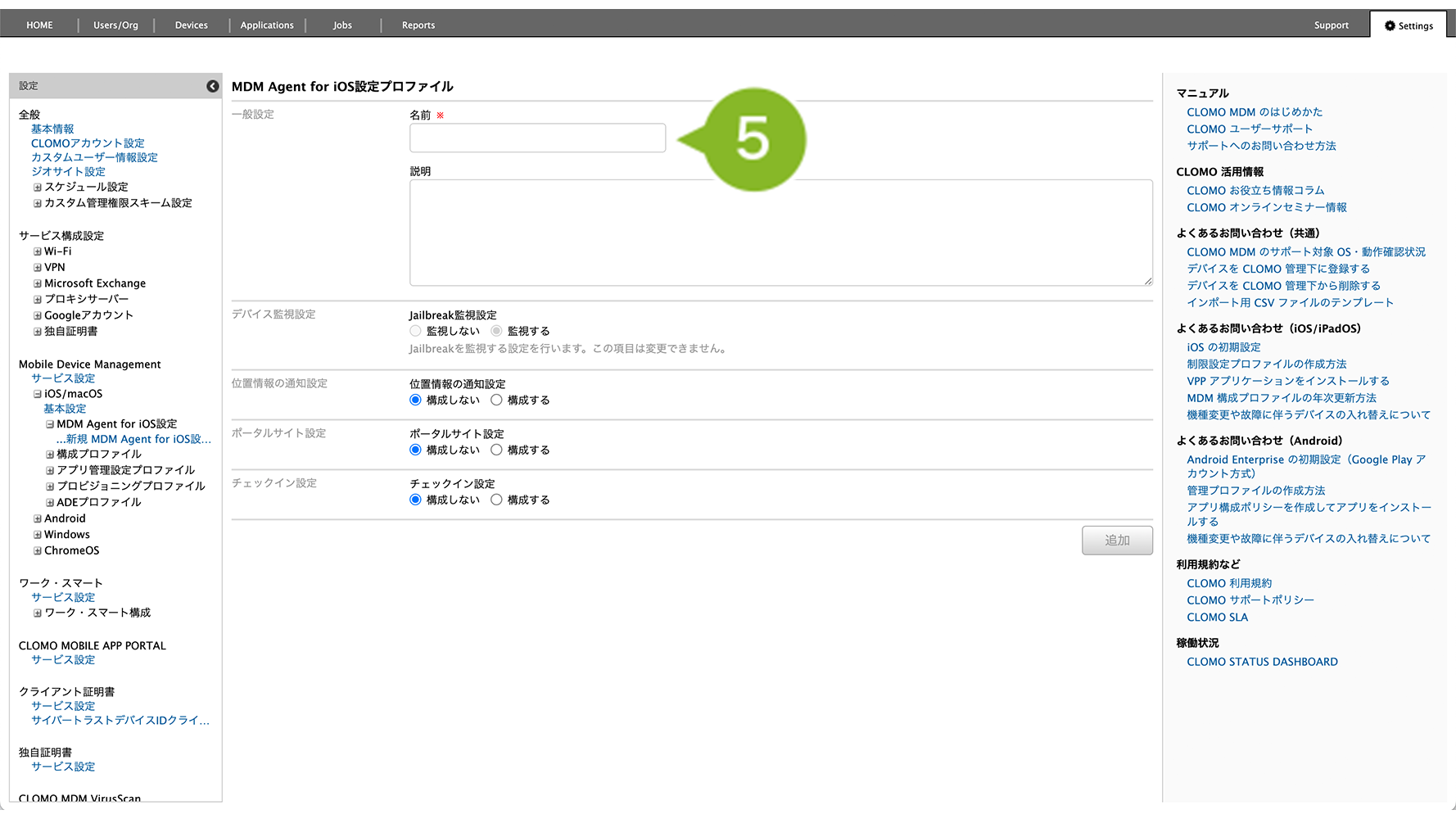Image resolution: width=1456 pixels, height=819 pixels.
Task: Expand the ADEプロファイル node
Action: coord(50,502)
